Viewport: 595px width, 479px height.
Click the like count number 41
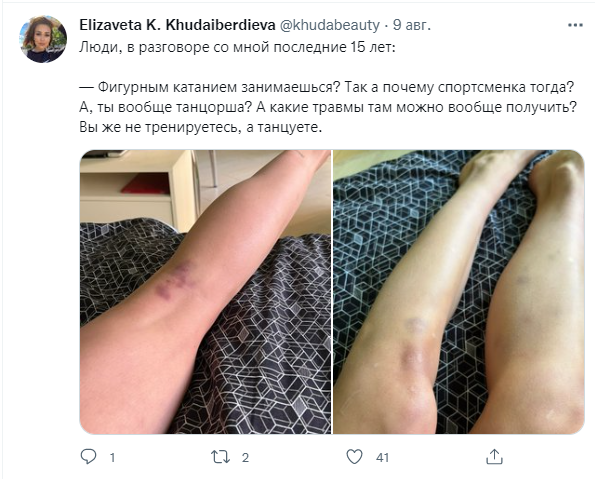(382, 458)
